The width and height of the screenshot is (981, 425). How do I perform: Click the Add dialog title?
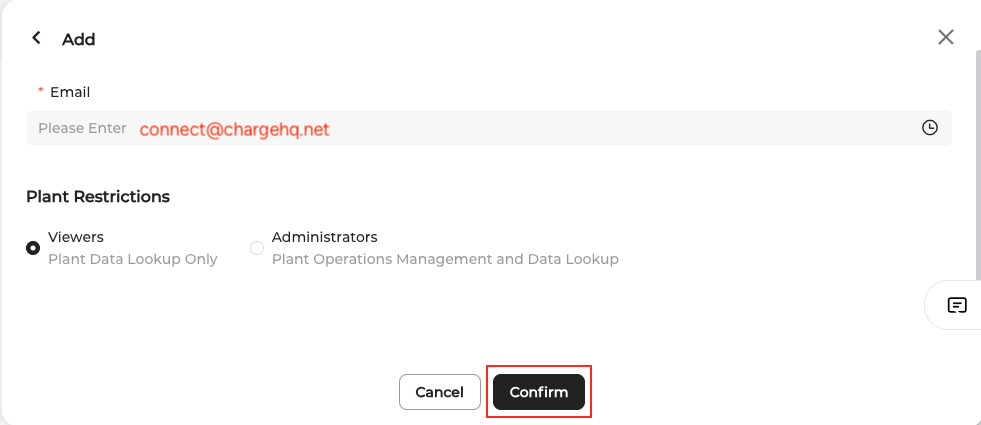pyautogui.click(x=78, y=39)
